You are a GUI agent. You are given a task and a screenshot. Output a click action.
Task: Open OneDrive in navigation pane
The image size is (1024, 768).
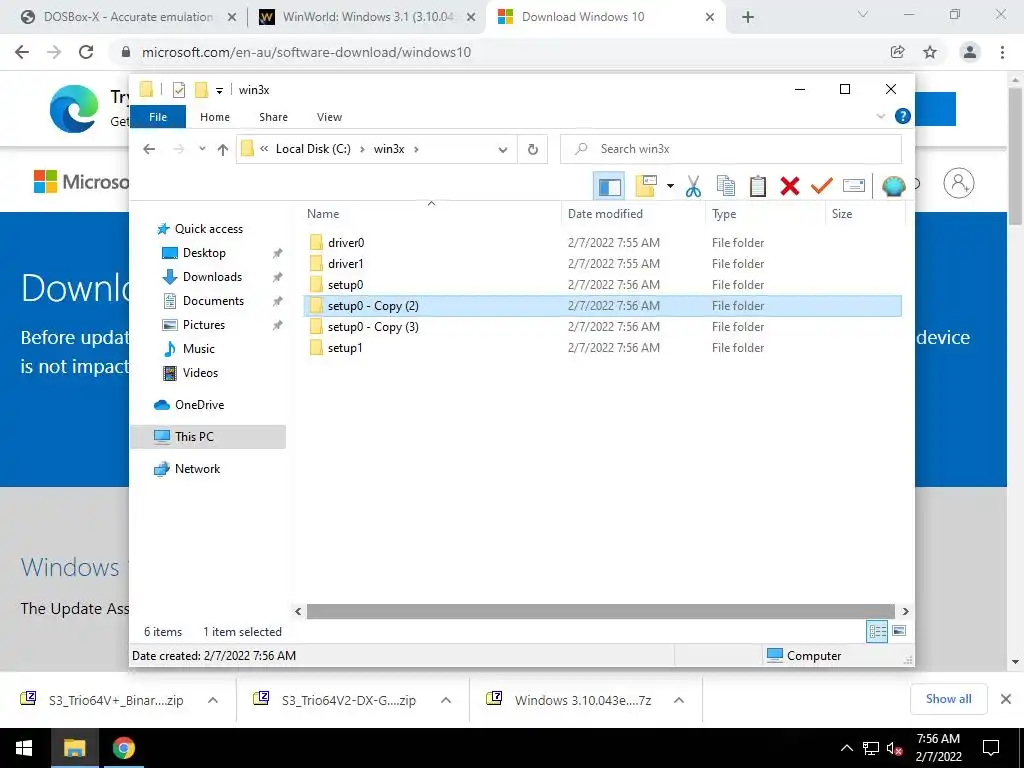tap(199, 405)
